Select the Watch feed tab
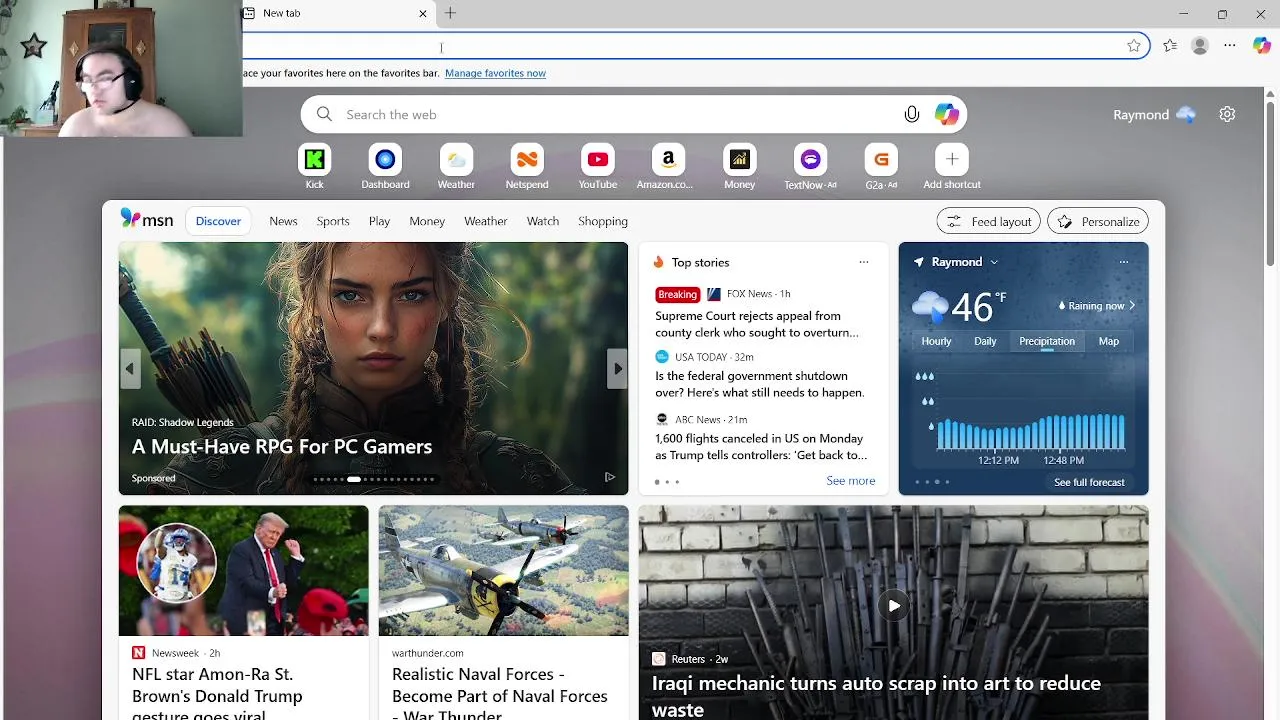The width and height of the screenshot is (1280, 720). coord(543,221)
